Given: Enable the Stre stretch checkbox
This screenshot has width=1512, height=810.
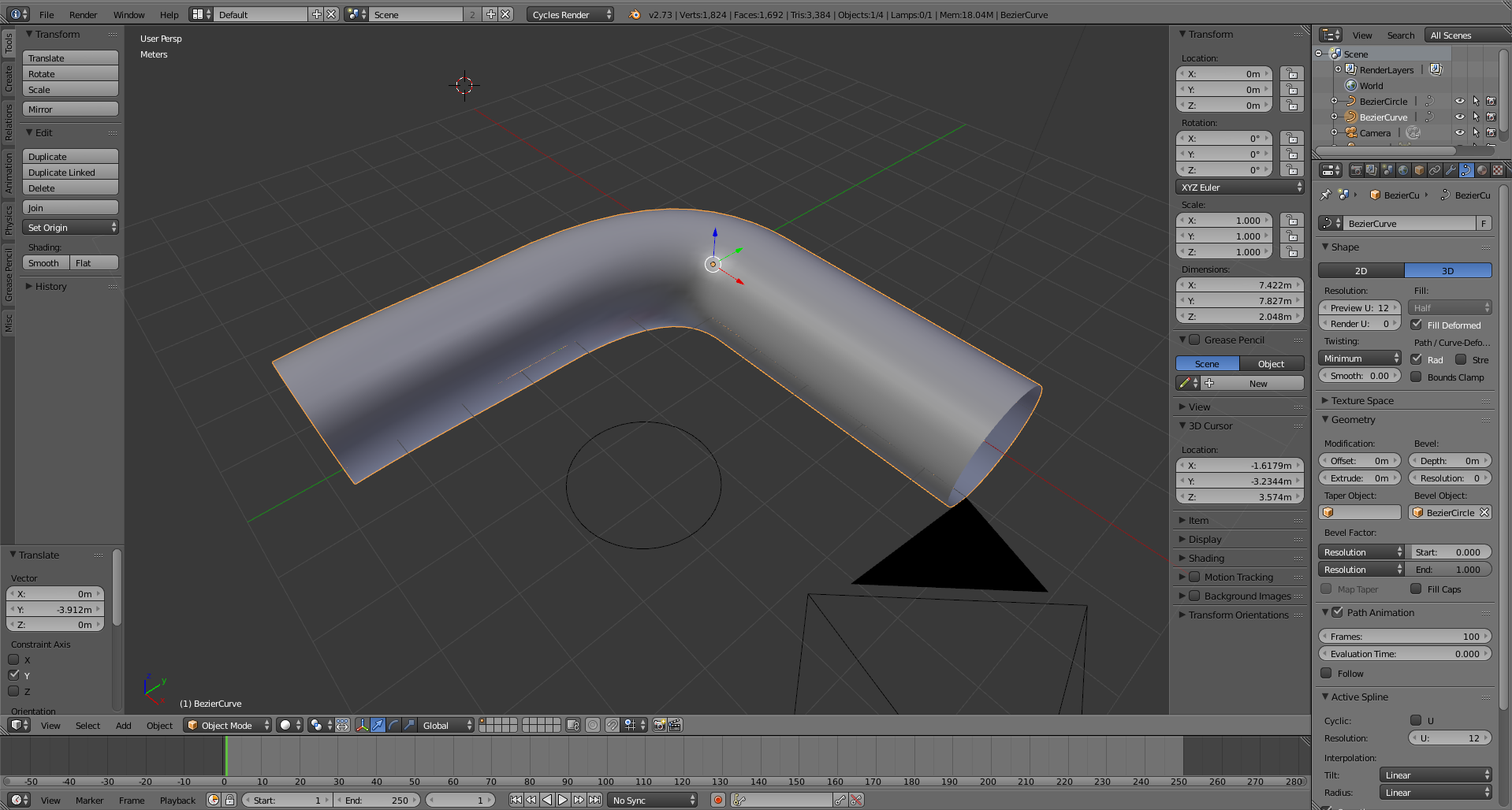Looking at the screenshot, I should [1461, 359].
